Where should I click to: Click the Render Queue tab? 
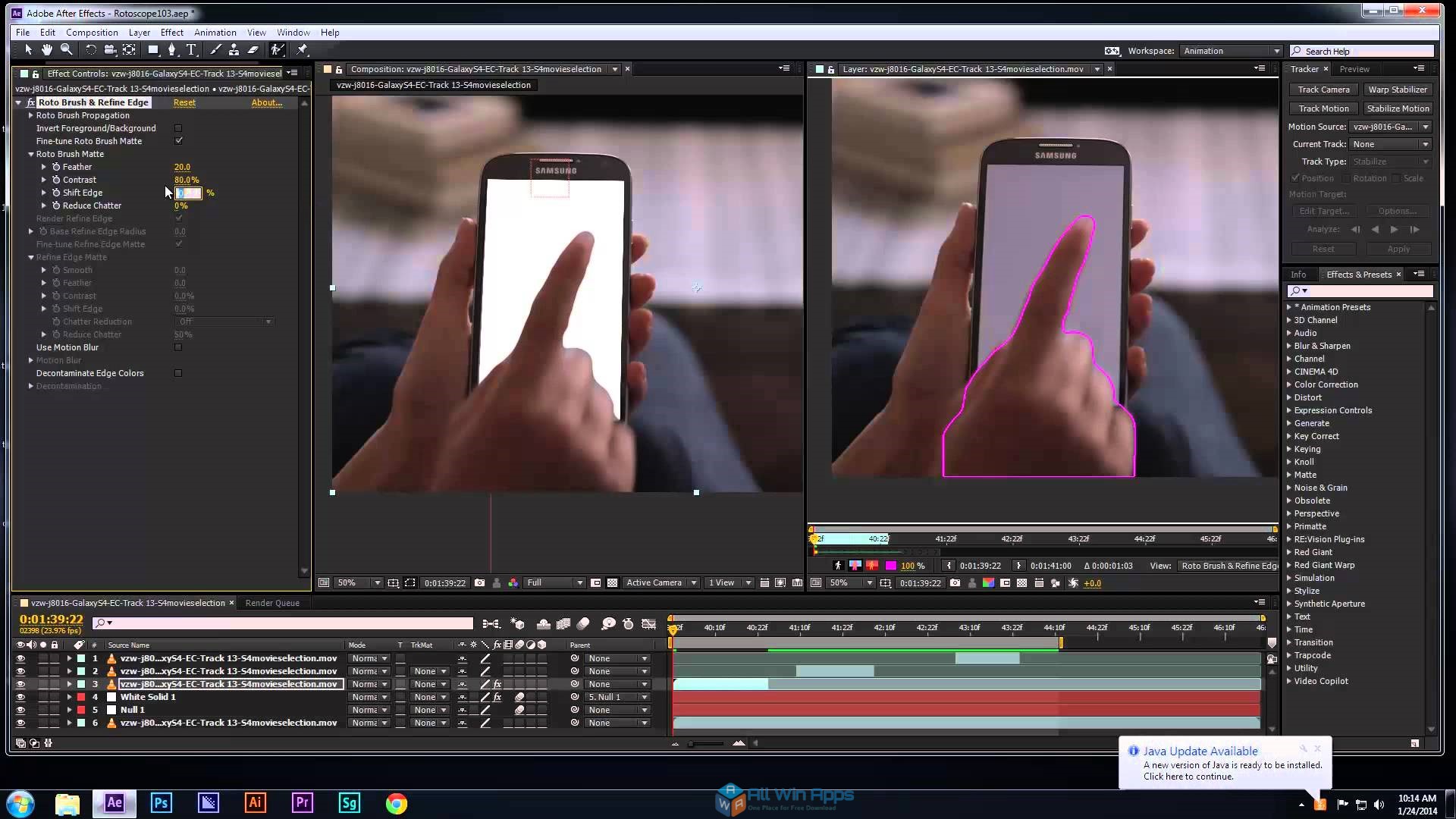click(x=270, y=602)
